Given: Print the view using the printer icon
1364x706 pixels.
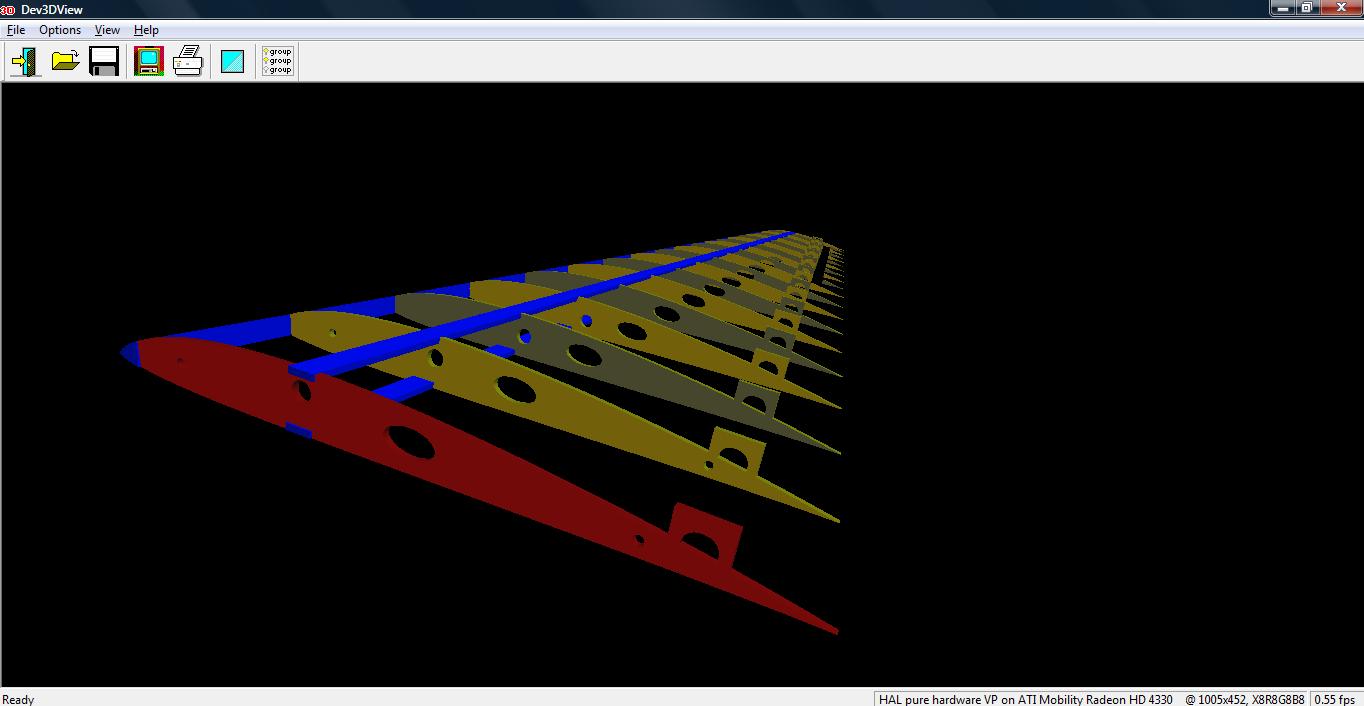Looking at the screenshot, I should pyautogui.click(x=188, y=62).
